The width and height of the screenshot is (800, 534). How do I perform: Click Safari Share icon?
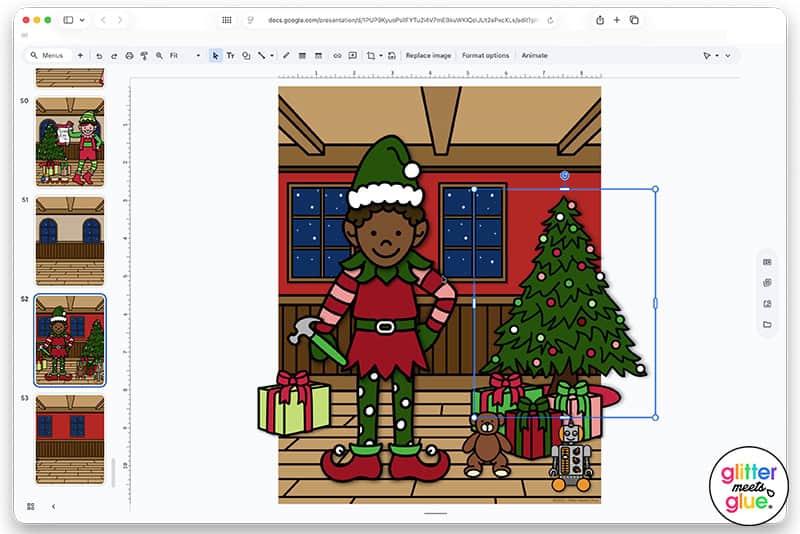coord(600,20)
